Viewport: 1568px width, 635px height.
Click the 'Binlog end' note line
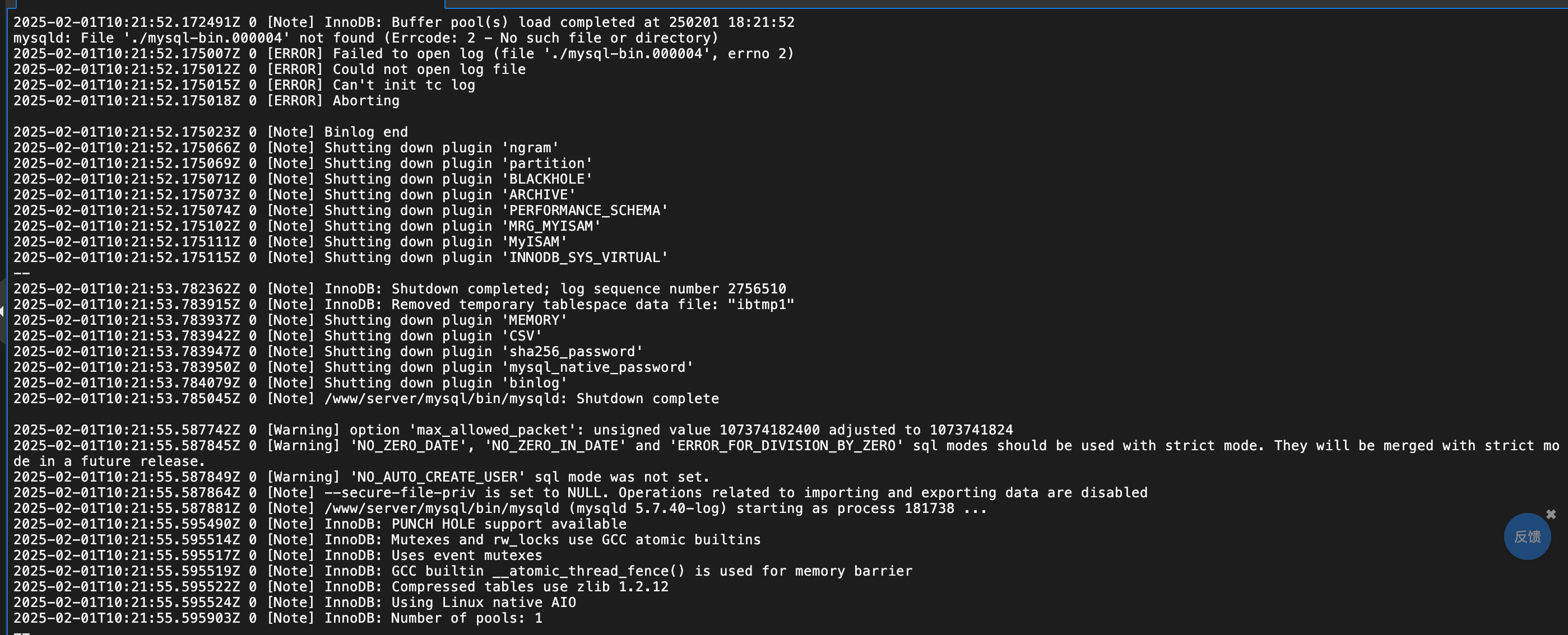pyautogui.click(x=211, y=132)
